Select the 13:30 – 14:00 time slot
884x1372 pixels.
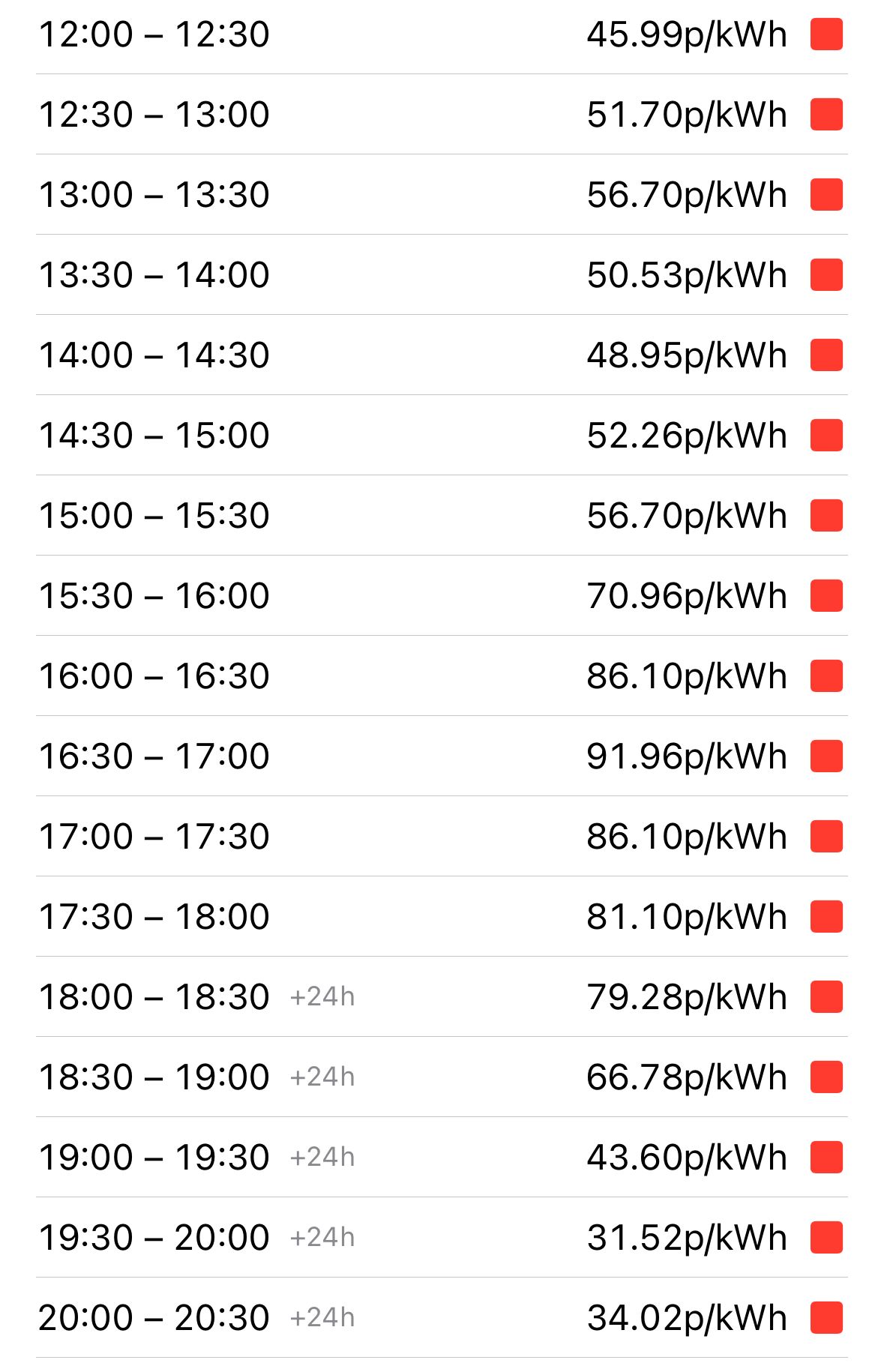tap(442, 275)
